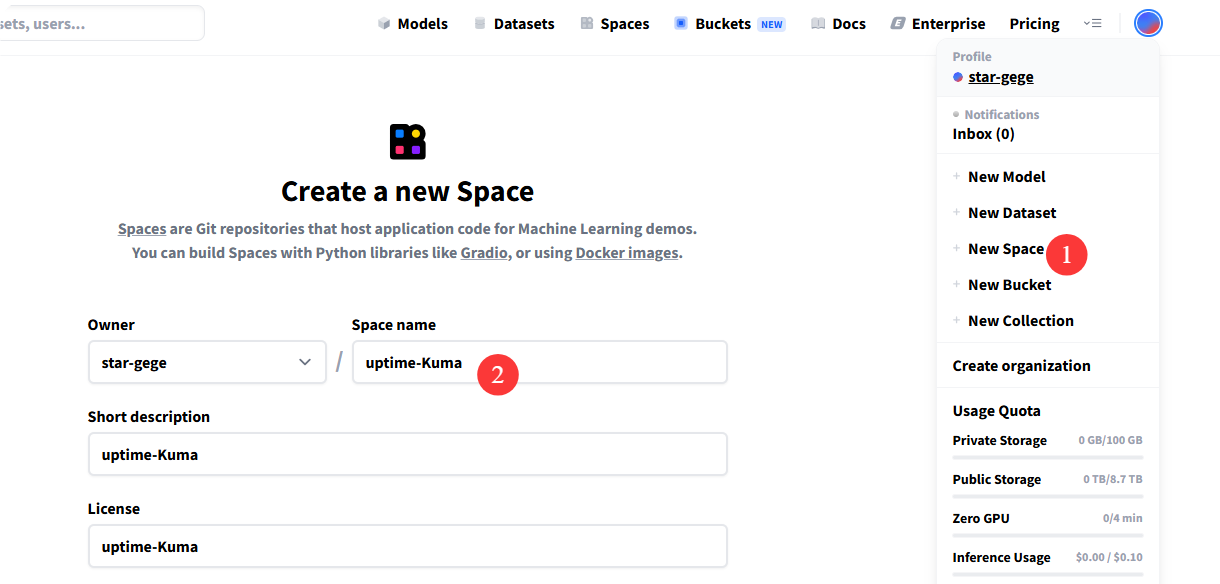The height and width of the screenshot is (584, 1220).
Task: Choose New Space in the profile menu
Action: pyautogui.click(x=1005, y=249)
